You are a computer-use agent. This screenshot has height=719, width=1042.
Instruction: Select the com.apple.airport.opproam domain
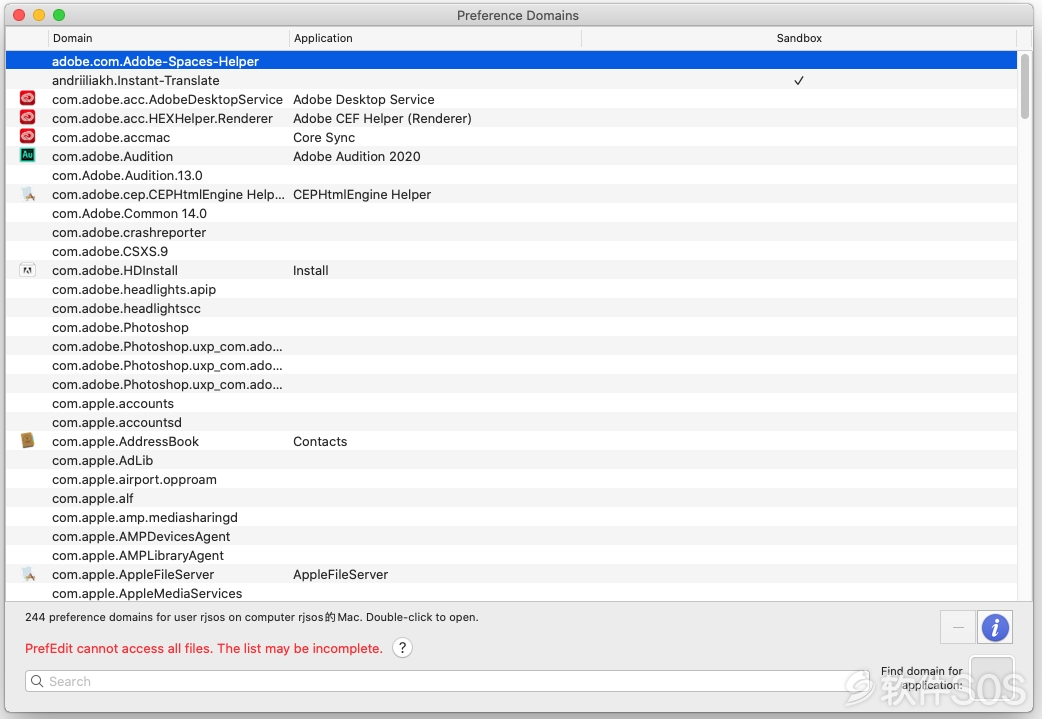(134, 479)
